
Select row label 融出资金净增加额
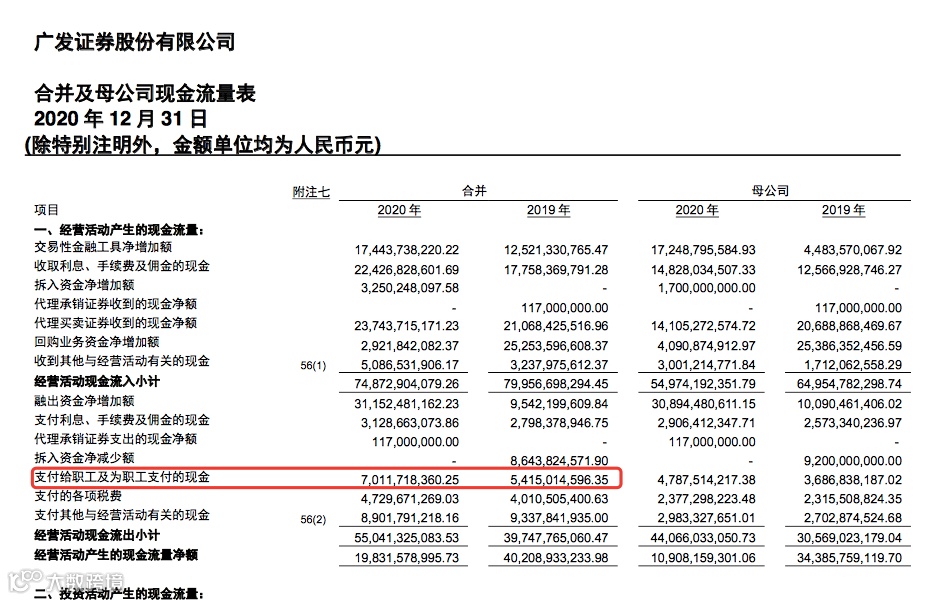(x=84, y=401)
